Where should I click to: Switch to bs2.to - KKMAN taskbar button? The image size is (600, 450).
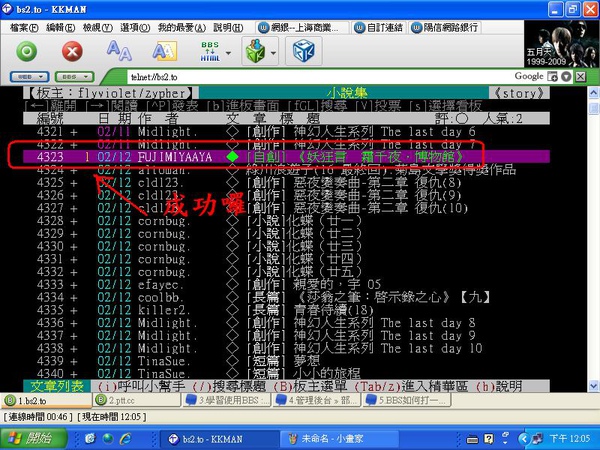pyautogui.click(x=219, y=439)
